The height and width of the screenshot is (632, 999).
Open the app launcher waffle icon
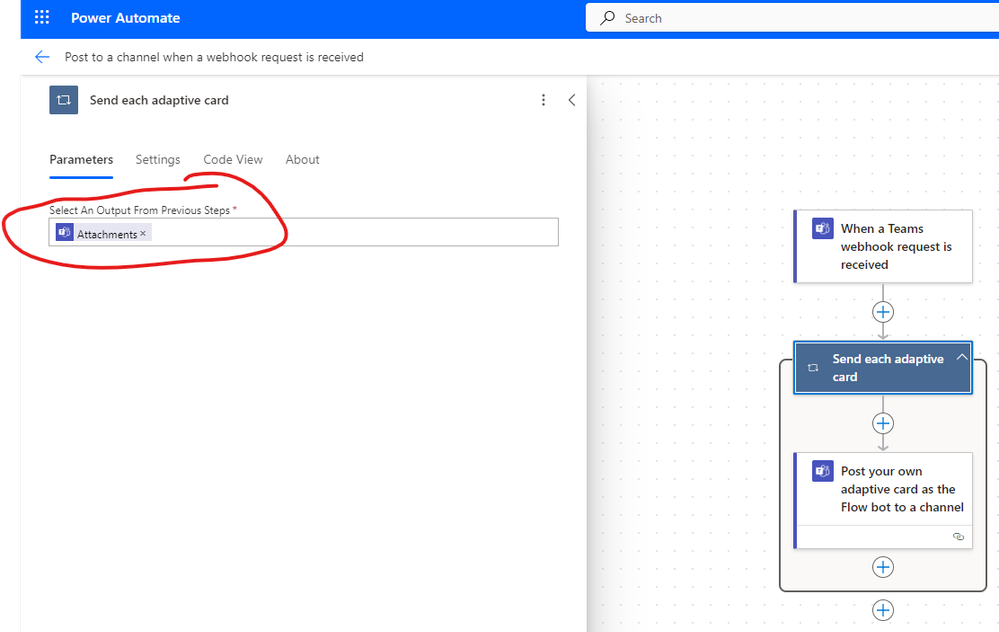[42, 17]
